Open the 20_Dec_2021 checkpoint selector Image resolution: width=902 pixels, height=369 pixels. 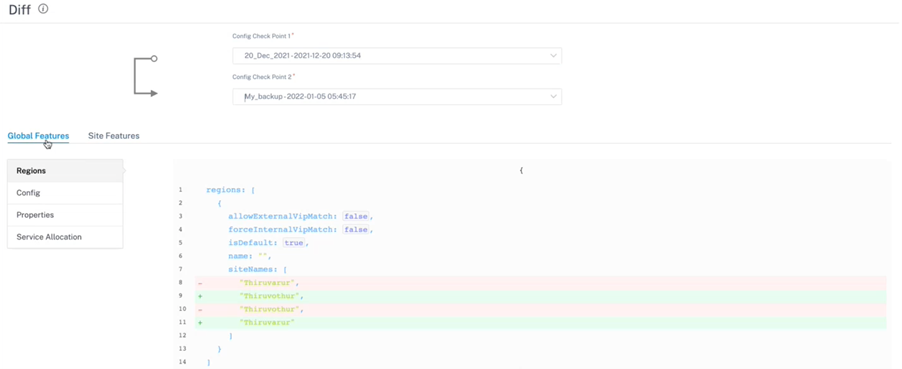(x=397, y=56)
